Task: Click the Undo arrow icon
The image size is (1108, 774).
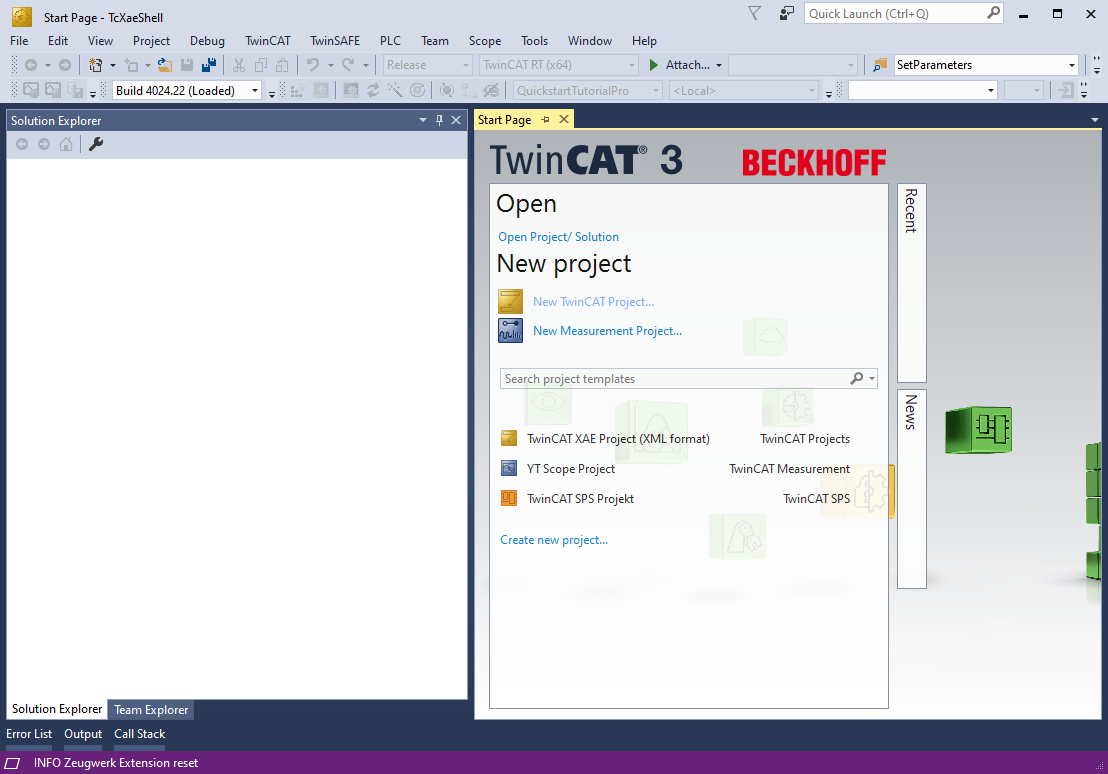Action: (312, 65)
